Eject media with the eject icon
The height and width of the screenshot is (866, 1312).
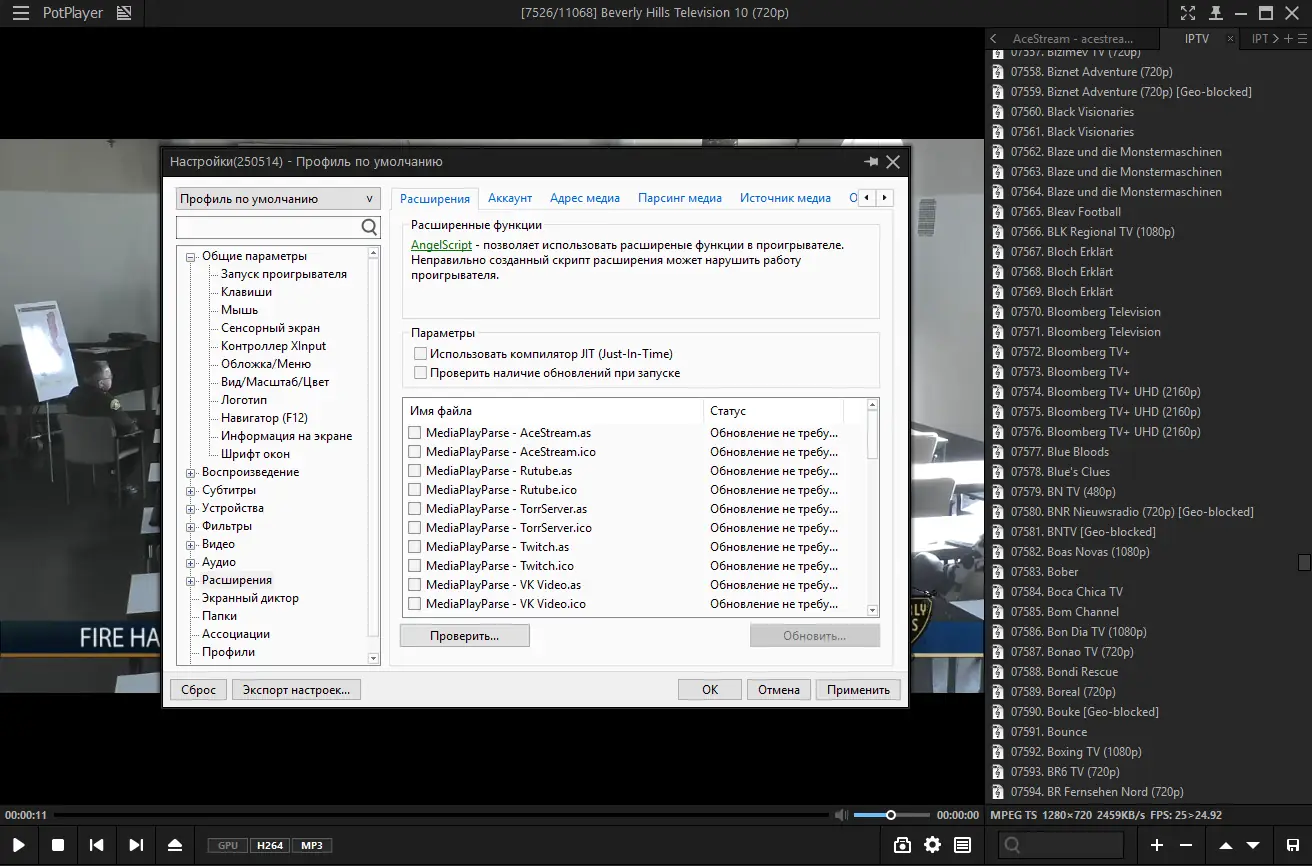tap(175, 845)
